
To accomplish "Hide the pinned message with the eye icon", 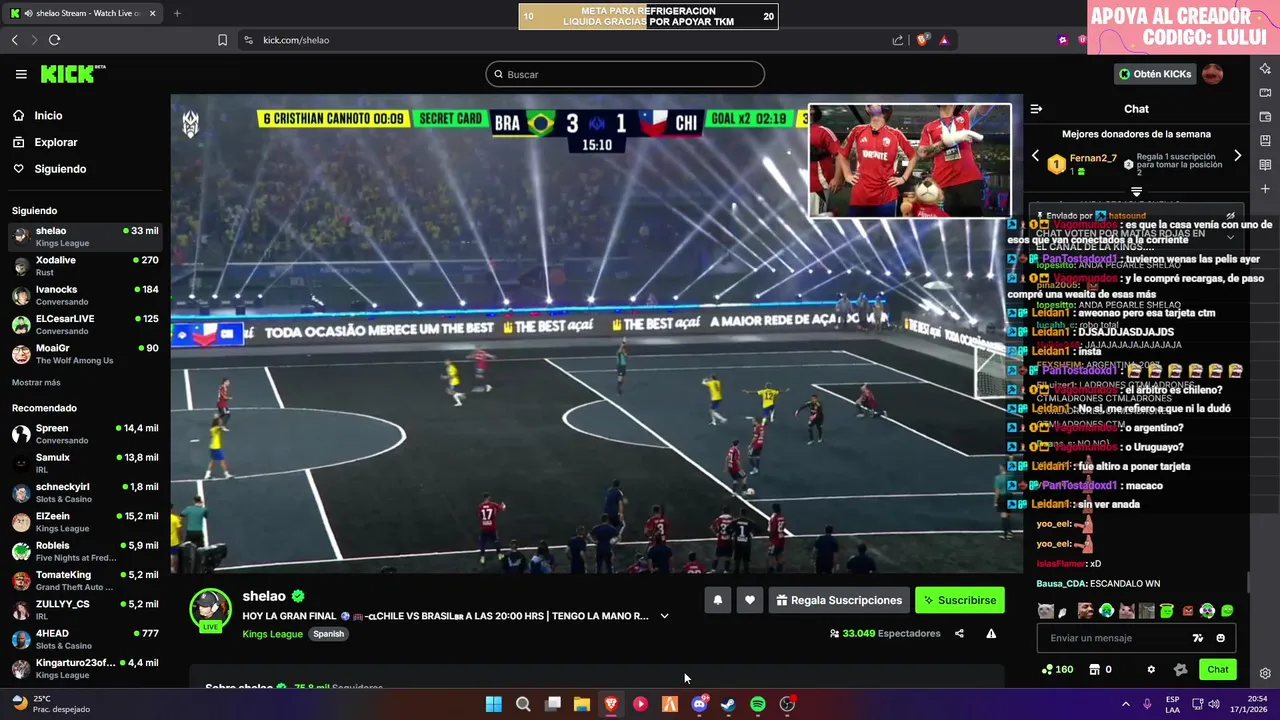I will click(x=1231, y=216).
